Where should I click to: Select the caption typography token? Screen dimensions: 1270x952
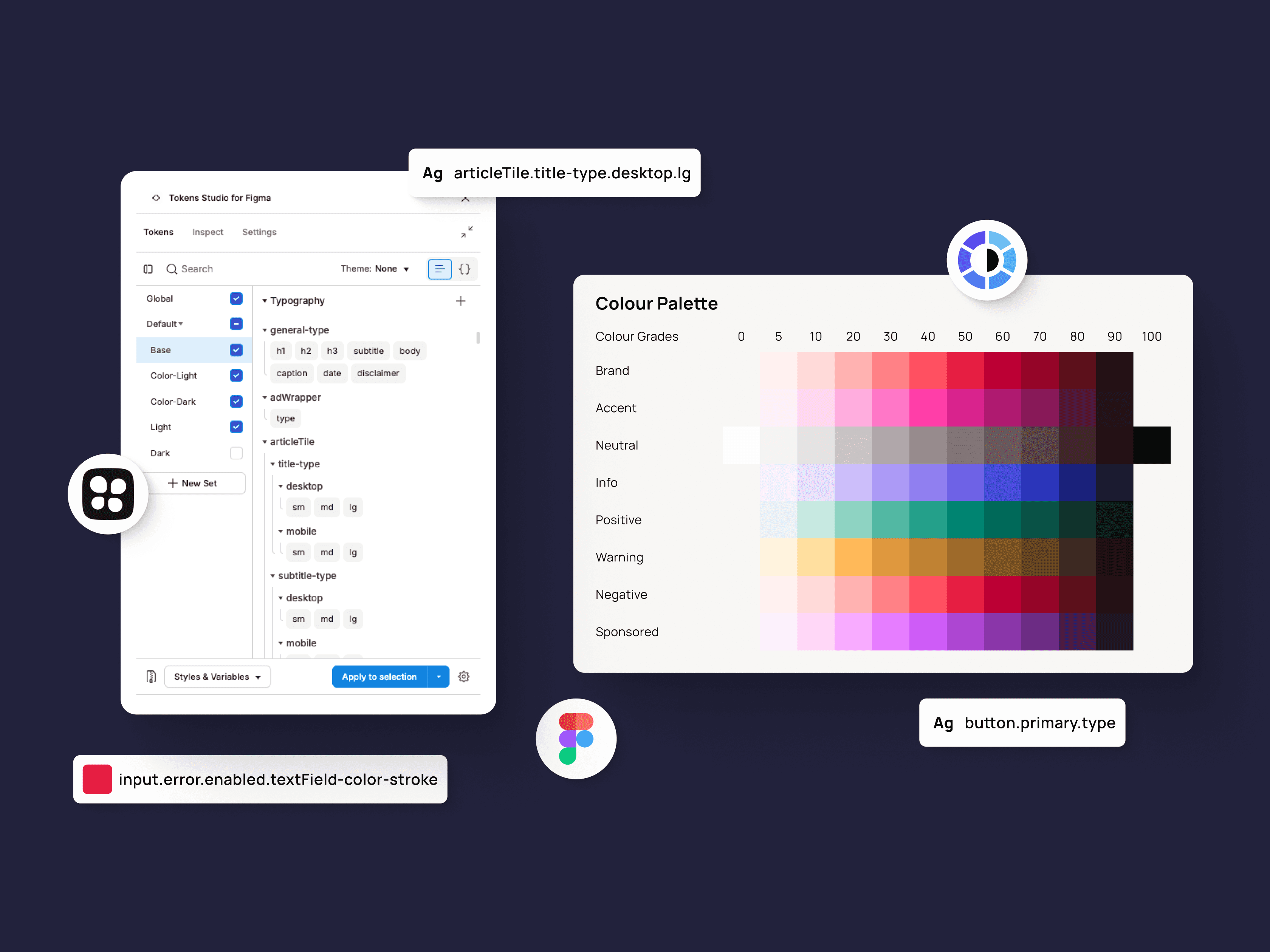coord(292,373)
